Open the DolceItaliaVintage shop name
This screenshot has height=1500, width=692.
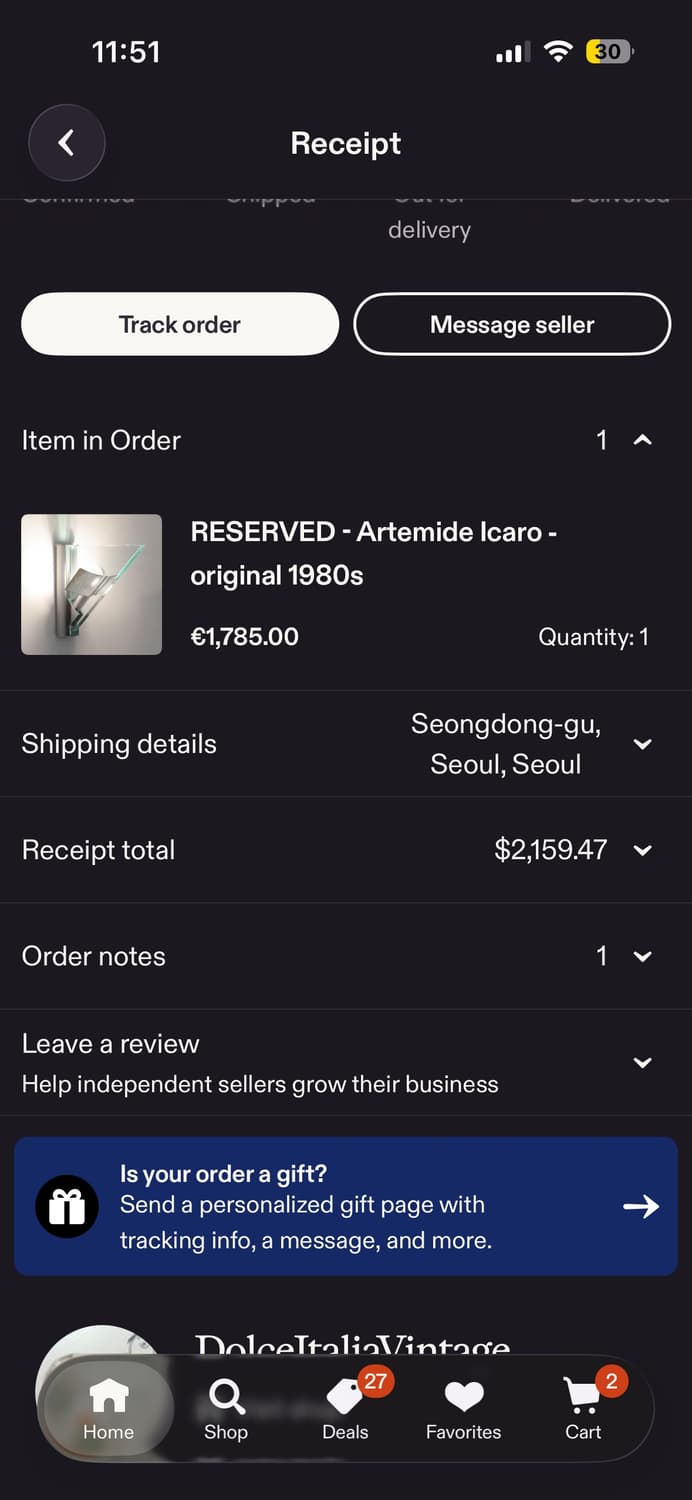pos(352,1344)
